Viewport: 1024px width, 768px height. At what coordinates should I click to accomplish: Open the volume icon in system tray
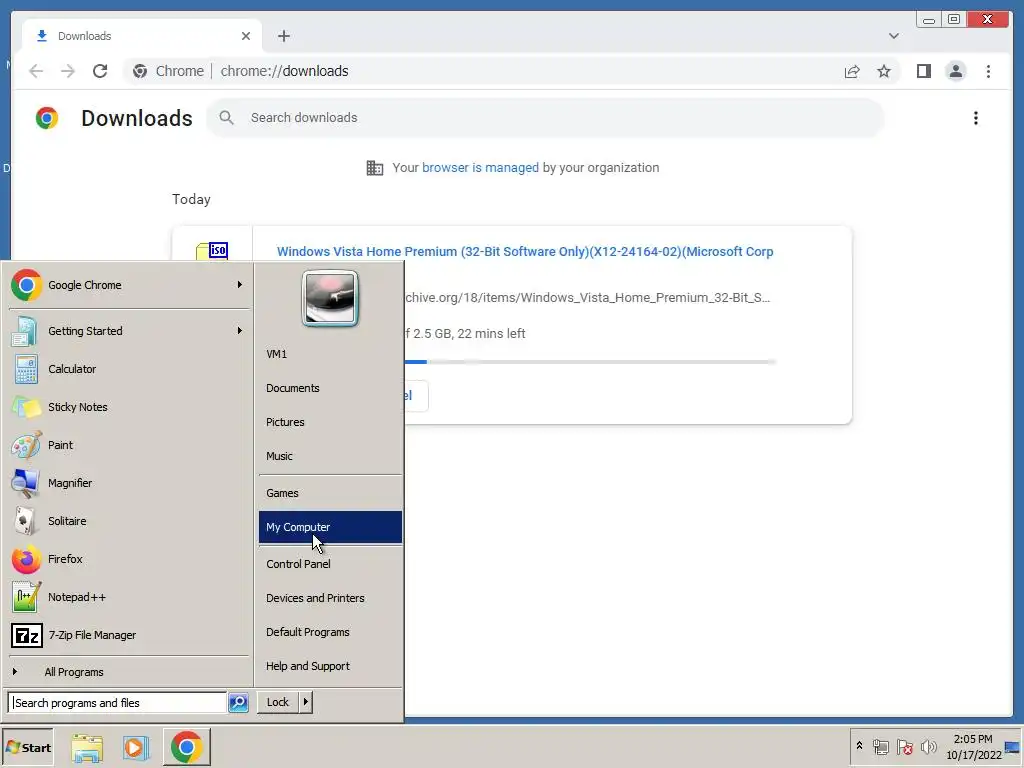click(x=928, y=747)
